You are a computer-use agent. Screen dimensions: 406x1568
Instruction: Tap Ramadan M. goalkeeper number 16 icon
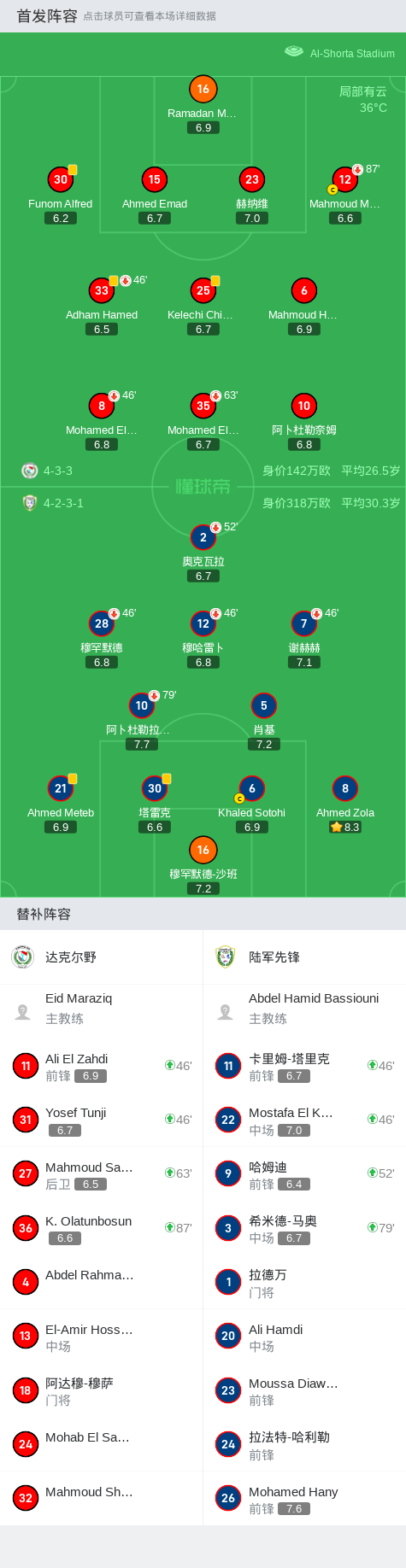(x=203, y=89)
